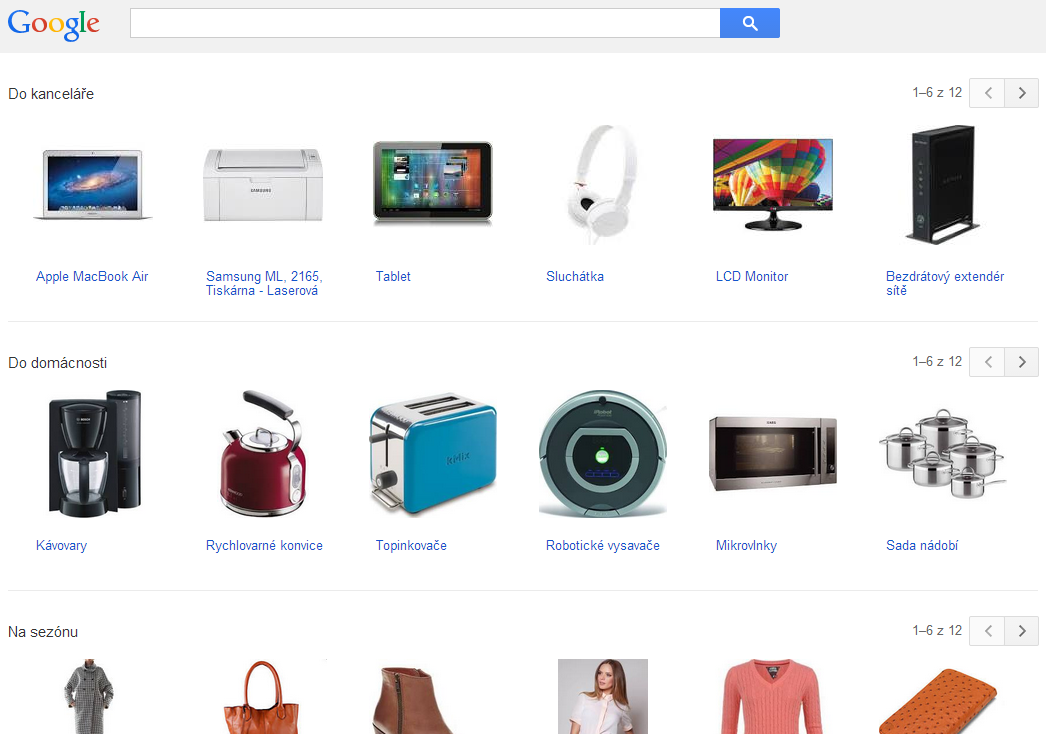The width and height of the screenshot is (1046, 734).
Task: Open the Google logo homepage
Action: click(x=53, y=25)
